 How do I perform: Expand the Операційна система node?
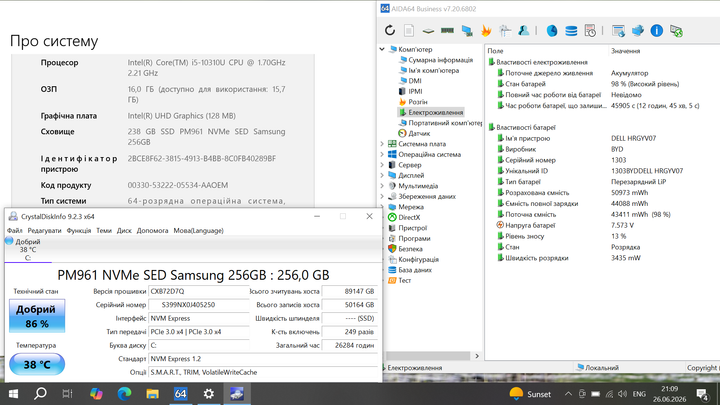pos(382,154)
